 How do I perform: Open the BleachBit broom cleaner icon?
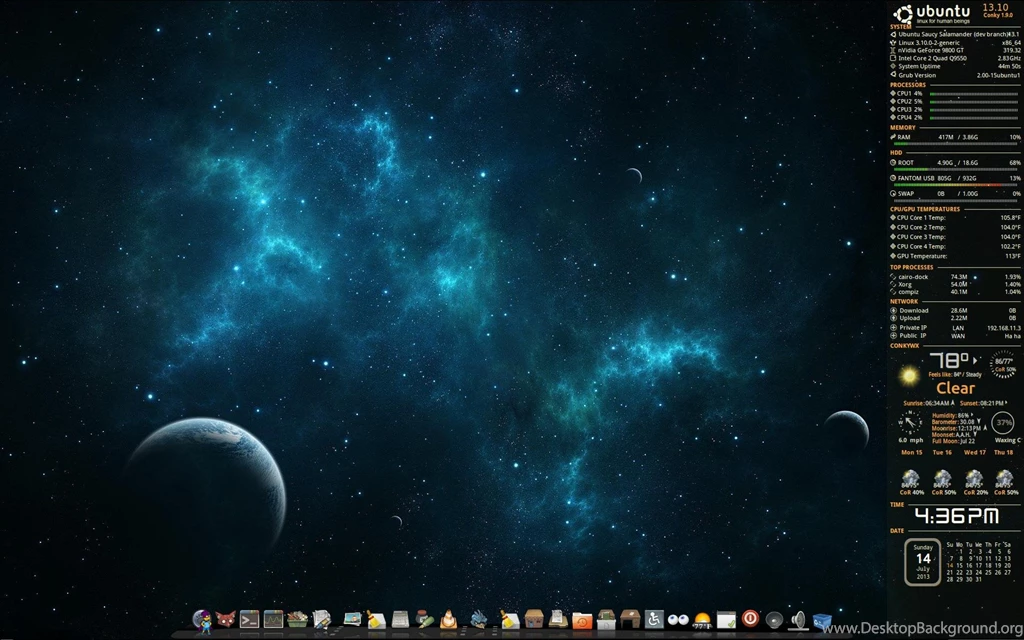coord(373,620)
